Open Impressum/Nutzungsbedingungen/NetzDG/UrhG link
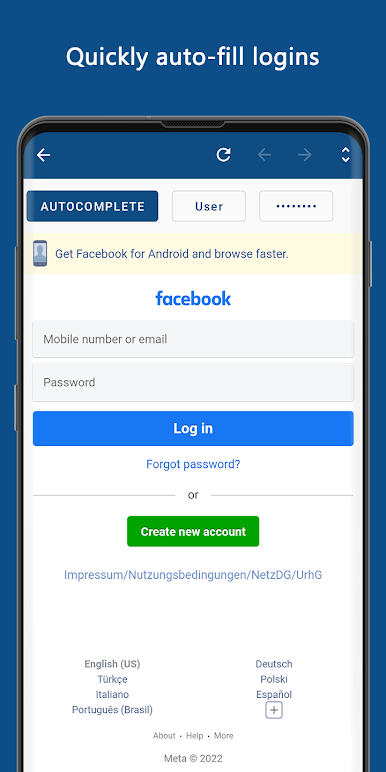The image size is (386, 772). [193, 575]
